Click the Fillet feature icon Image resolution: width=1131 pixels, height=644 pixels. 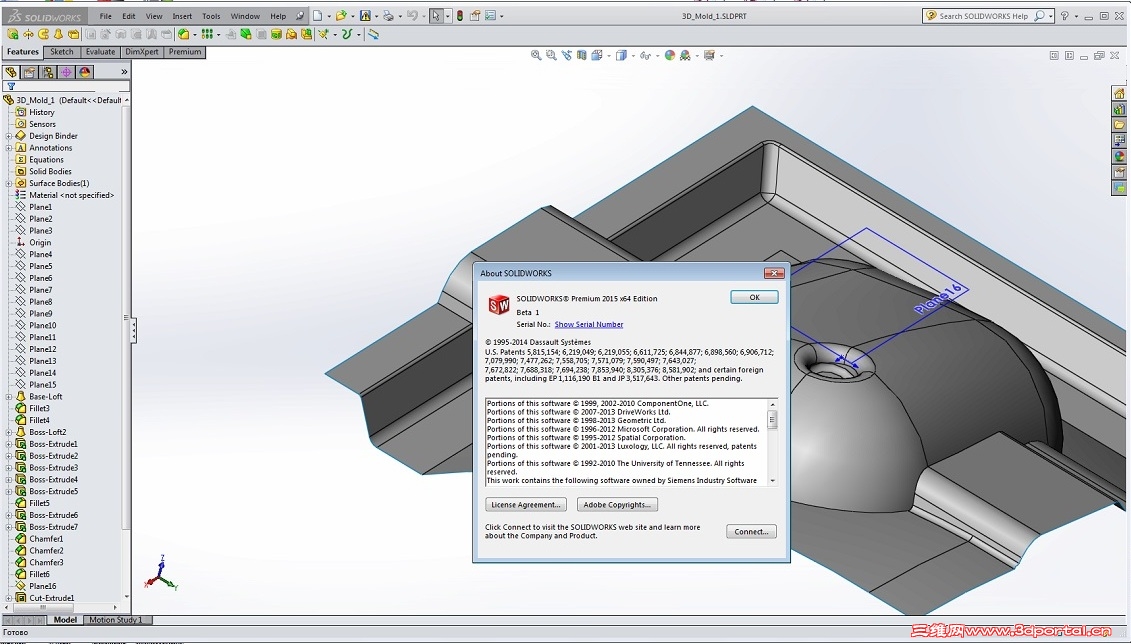[183, 34]
